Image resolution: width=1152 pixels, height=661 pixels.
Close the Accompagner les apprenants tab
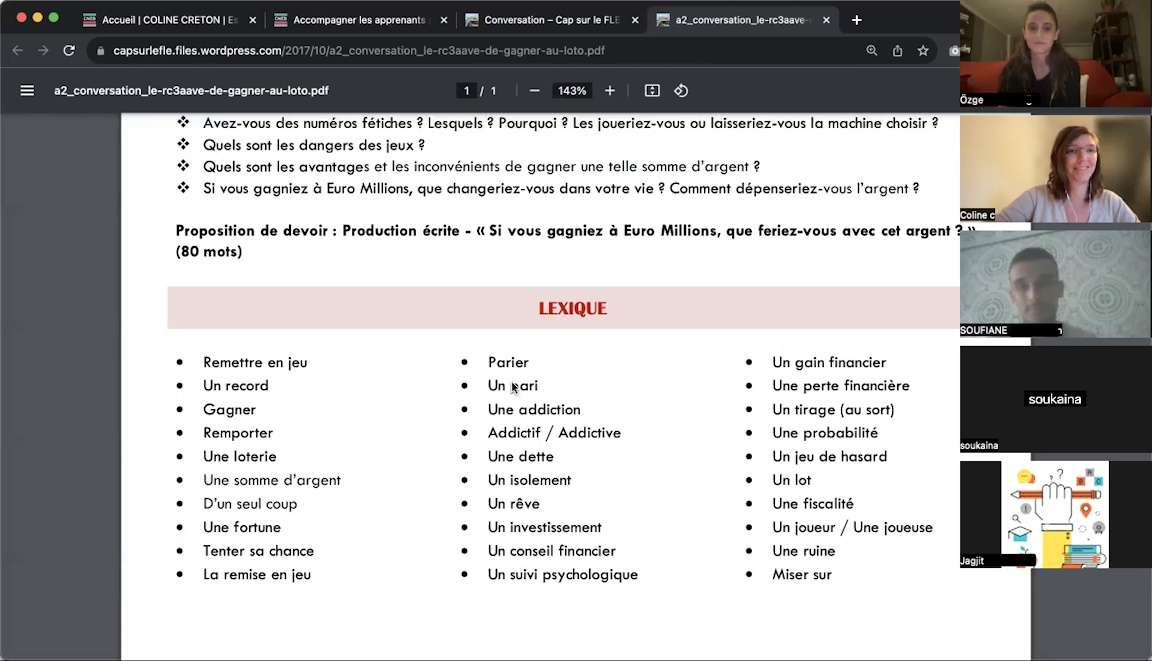(444, 20)
